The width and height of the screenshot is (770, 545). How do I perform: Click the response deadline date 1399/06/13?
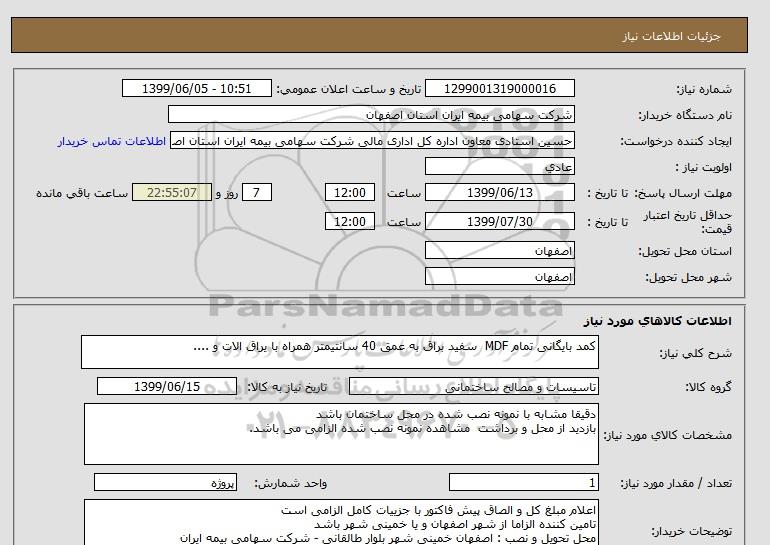pyautogui.click(x=499, y=192)
